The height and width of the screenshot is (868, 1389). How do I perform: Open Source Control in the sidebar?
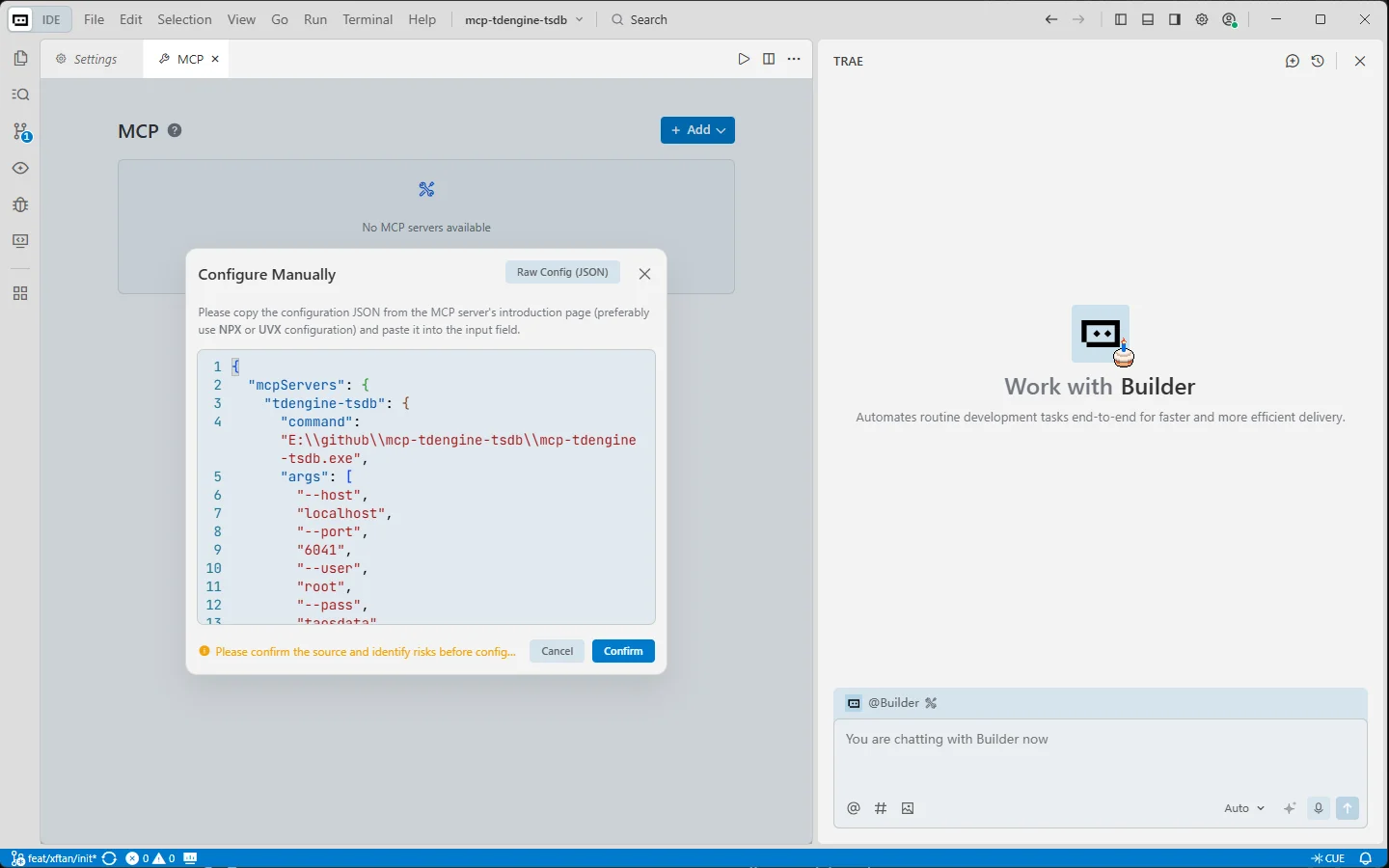pos(20,131)
